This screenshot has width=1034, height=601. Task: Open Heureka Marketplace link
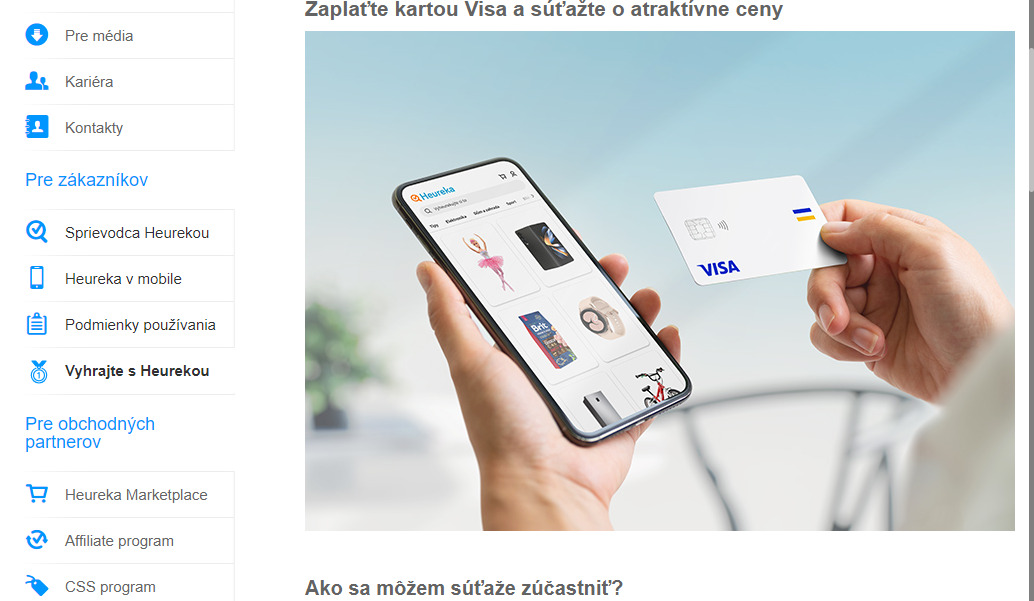pos(136,495)
